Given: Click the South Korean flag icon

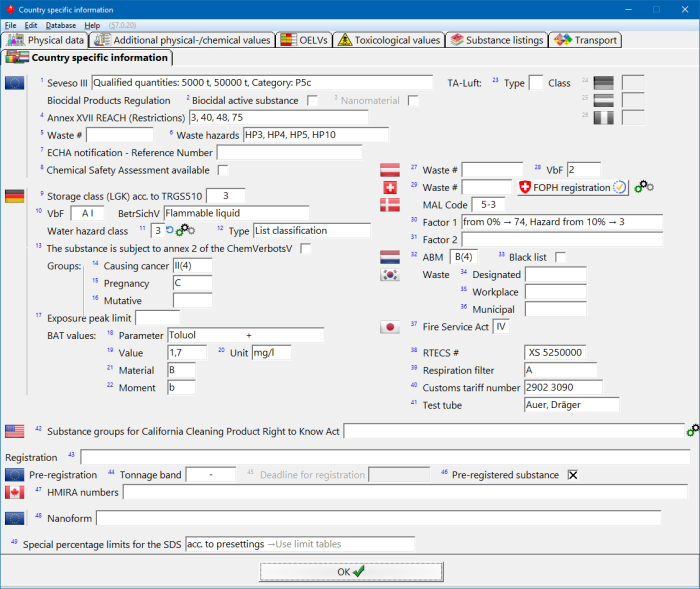Looking at the screenshot, I should coord(390,276).
